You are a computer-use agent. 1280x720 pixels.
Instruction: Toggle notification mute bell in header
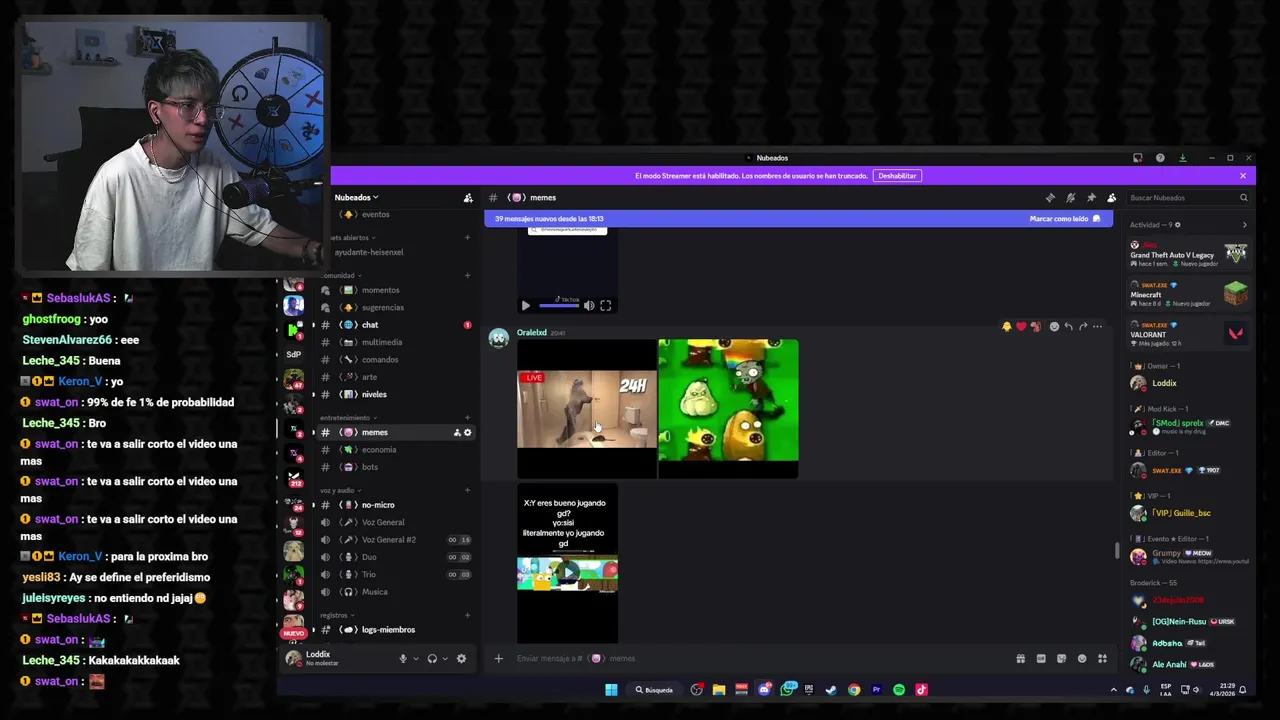(x=1070, y=198)
